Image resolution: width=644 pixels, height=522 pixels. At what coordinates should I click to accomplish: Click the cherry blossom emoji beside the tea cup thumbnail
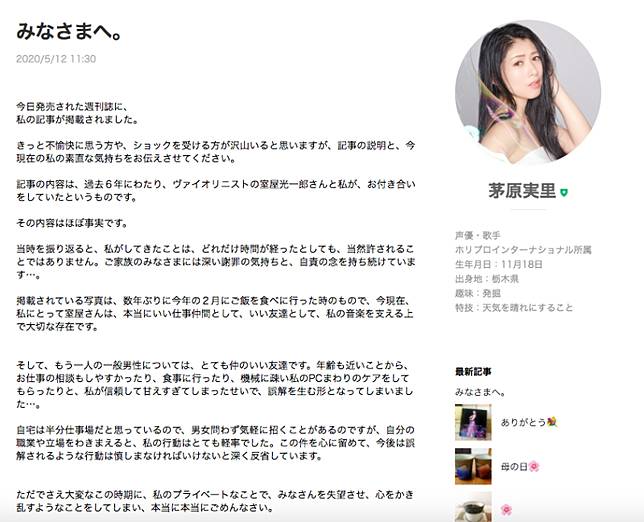(x=506, y=510)
